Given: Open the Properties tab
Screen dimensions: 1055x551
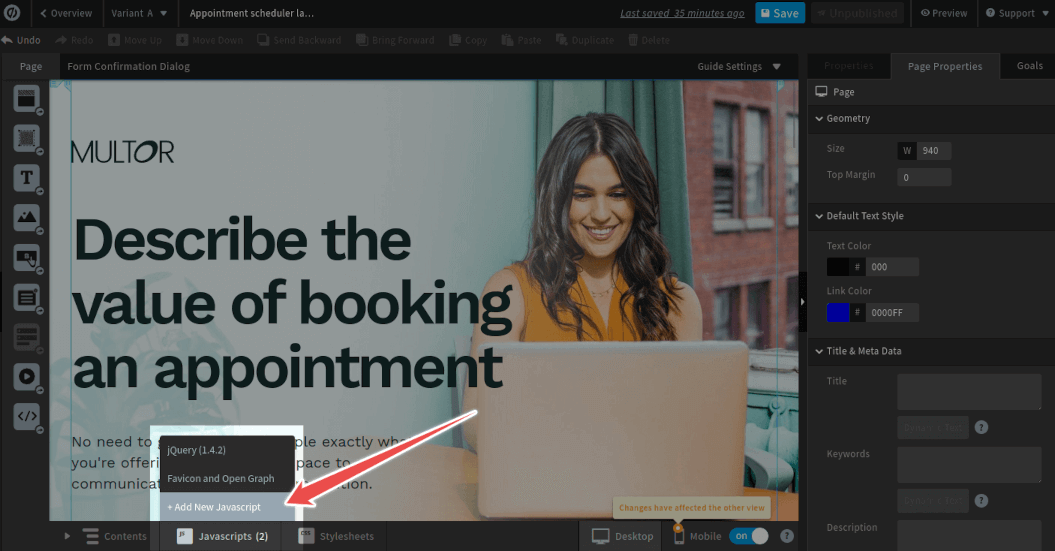Looking at the screenshot, I should [848, 66].
